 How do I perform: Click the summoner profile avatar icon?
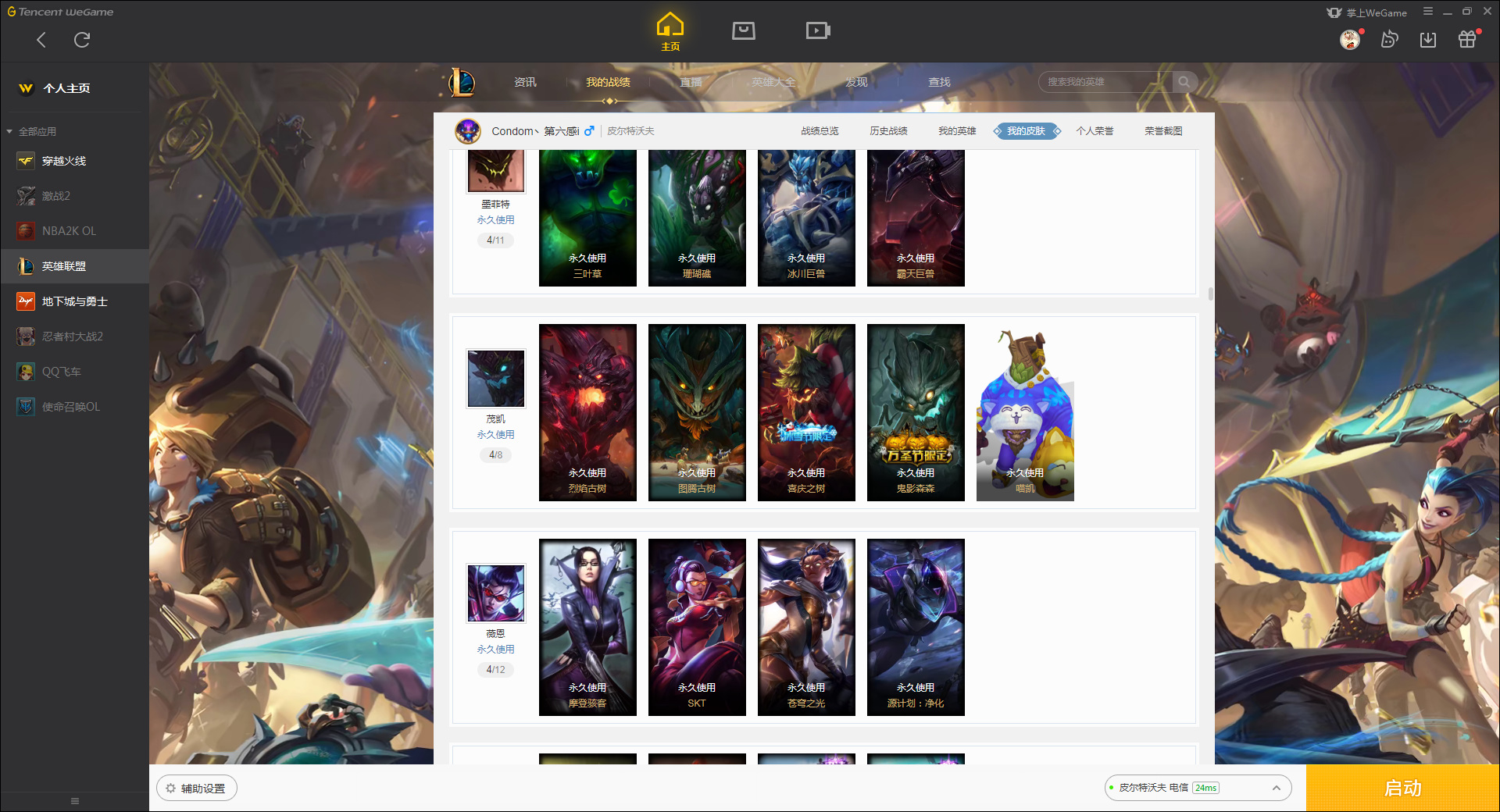coord(468,131)
